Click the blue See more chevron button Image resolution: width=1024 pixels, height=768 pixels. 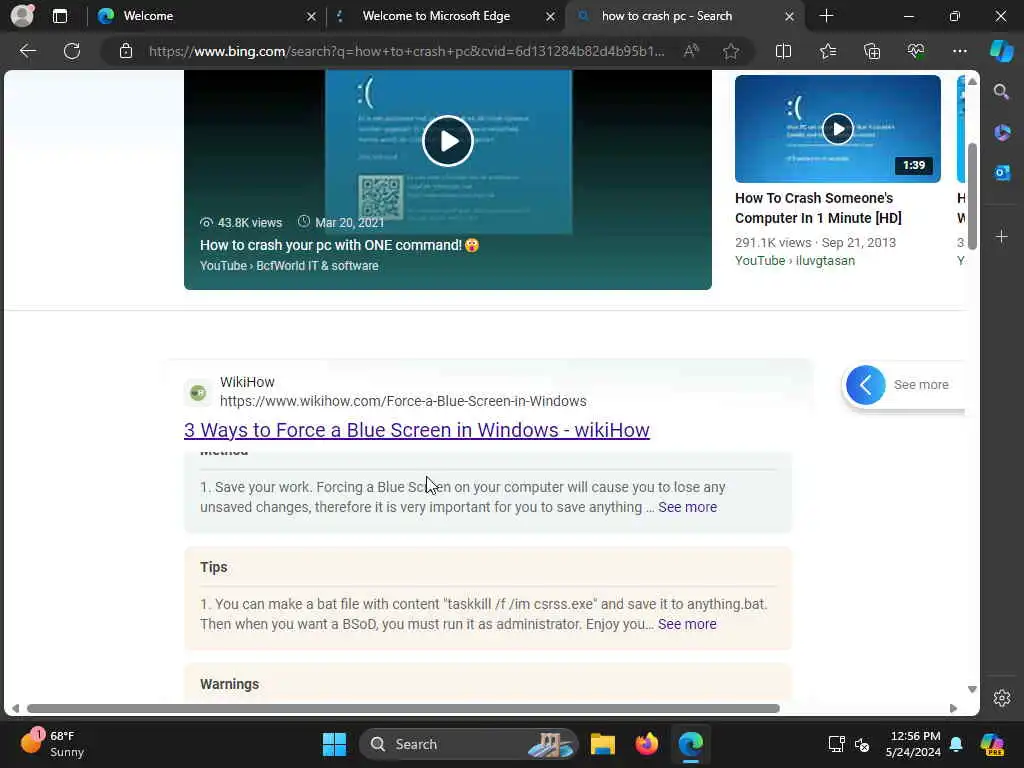pos(865,385)
